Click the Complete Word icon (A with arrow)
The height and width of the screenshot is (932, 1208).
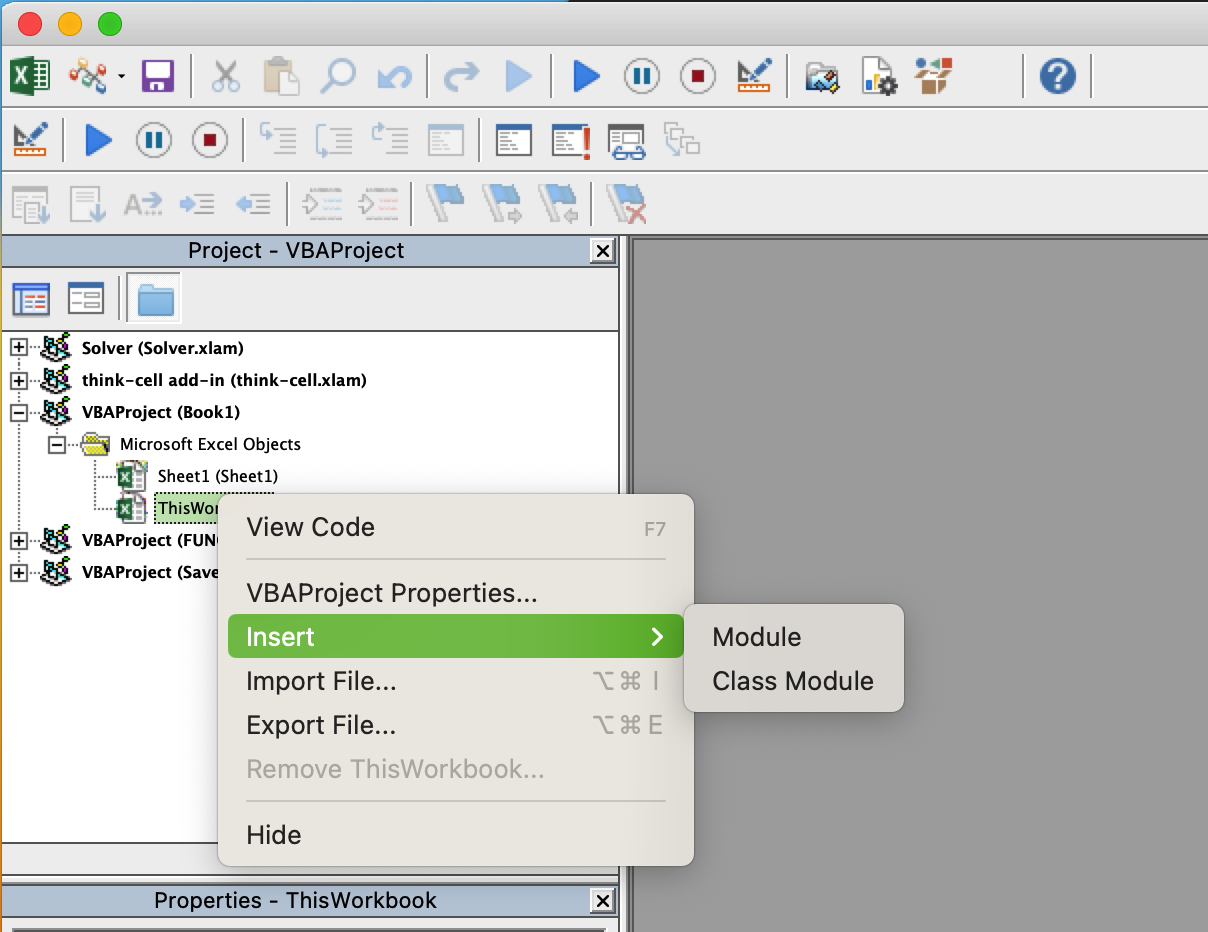click(x=142, y=204)
